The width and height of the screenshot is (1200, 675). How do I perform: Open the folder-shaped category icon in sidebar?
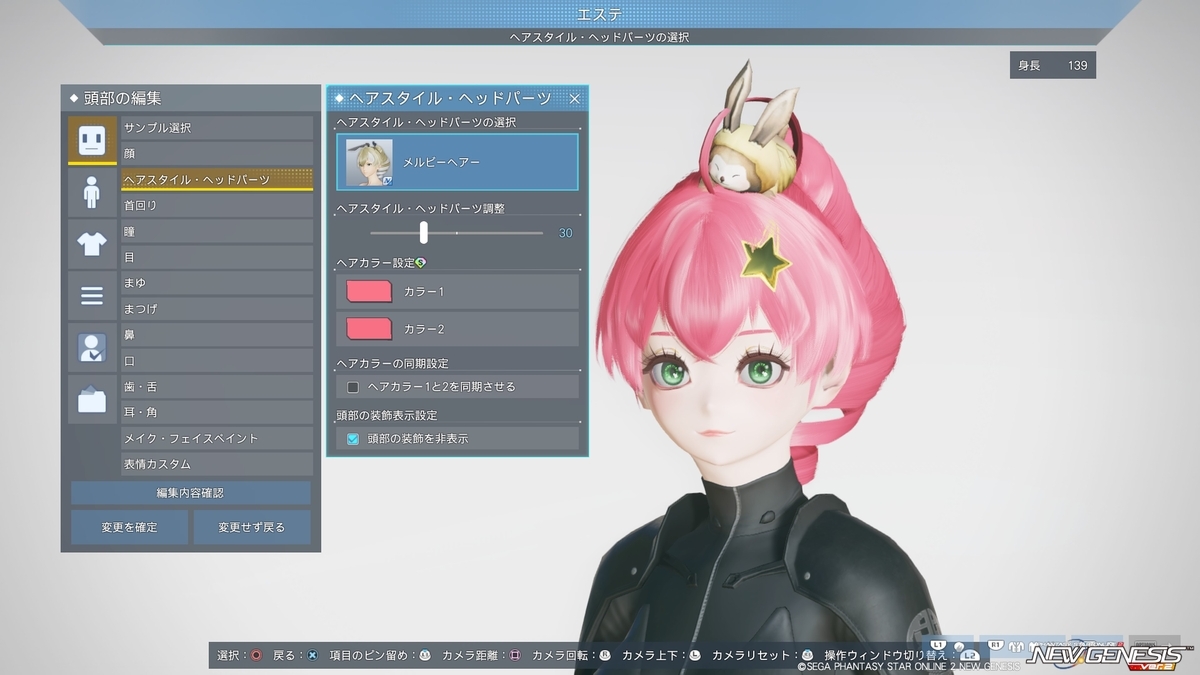(x=92, y=400)
